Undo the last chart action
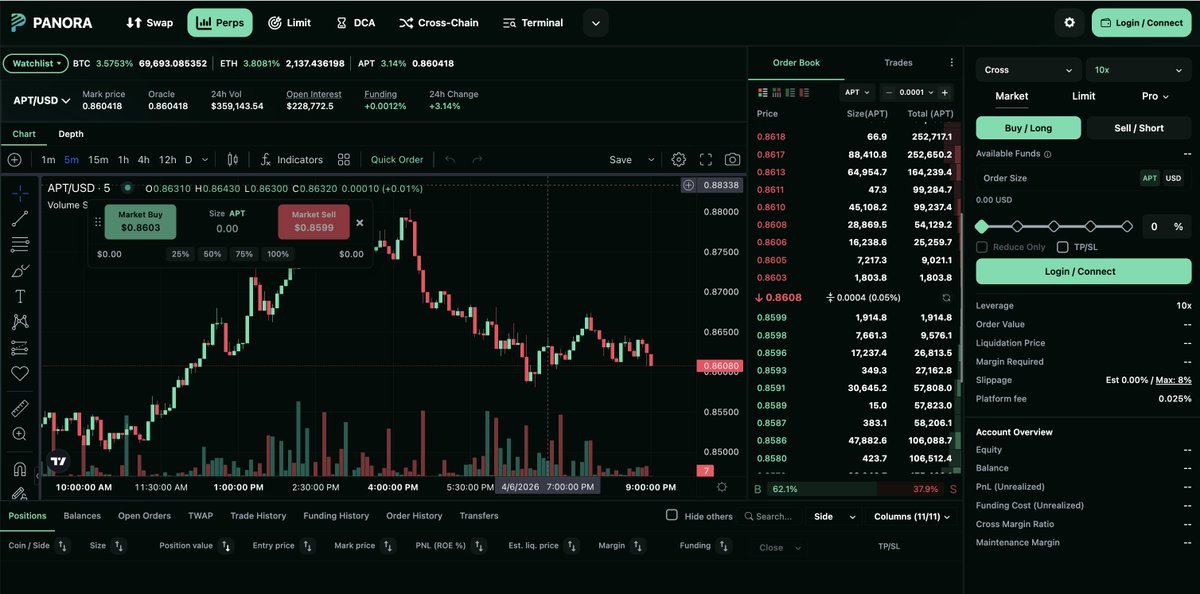 [x=450, y=160]
